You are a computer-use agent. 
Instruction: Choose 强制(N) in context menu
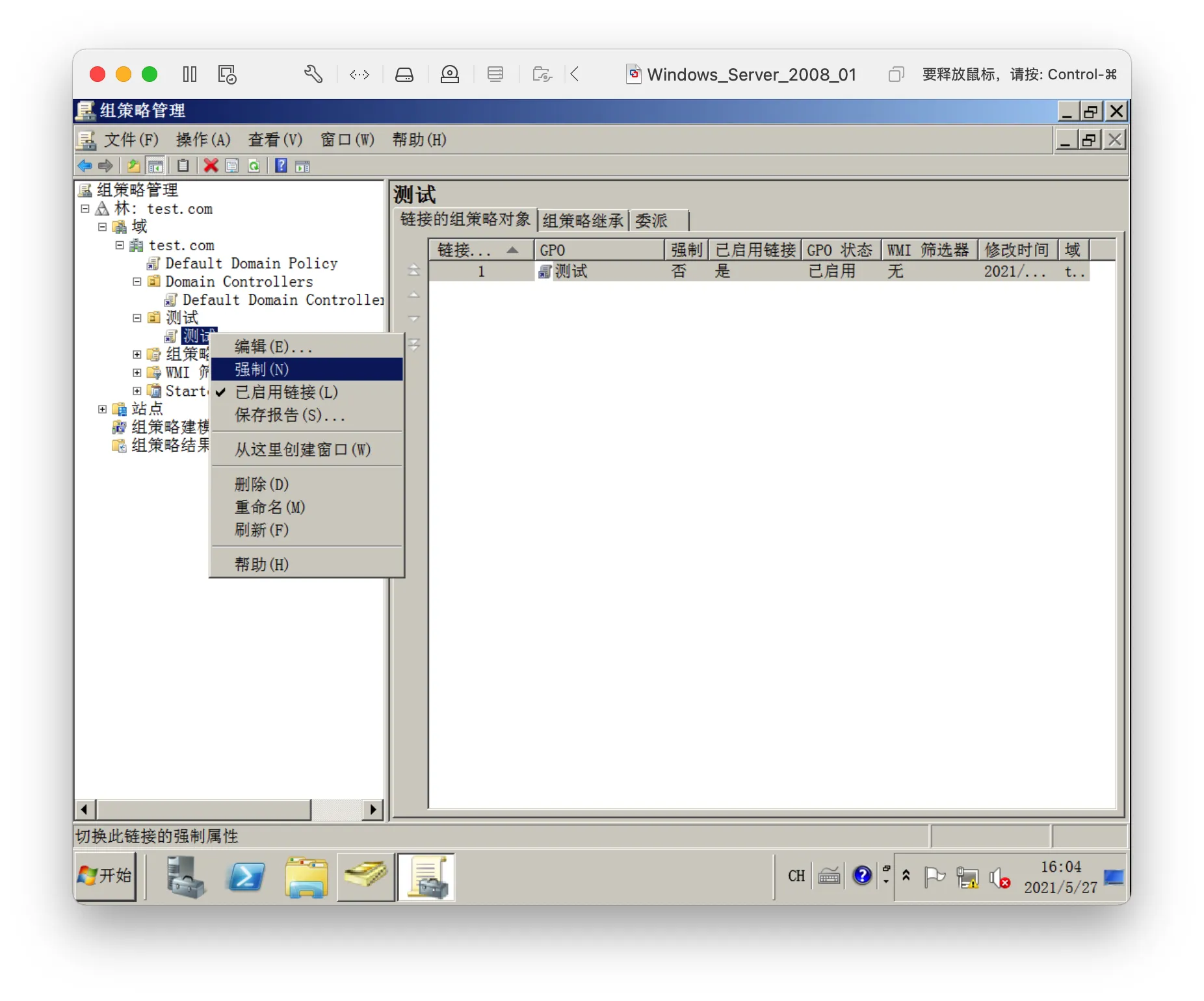306,369
